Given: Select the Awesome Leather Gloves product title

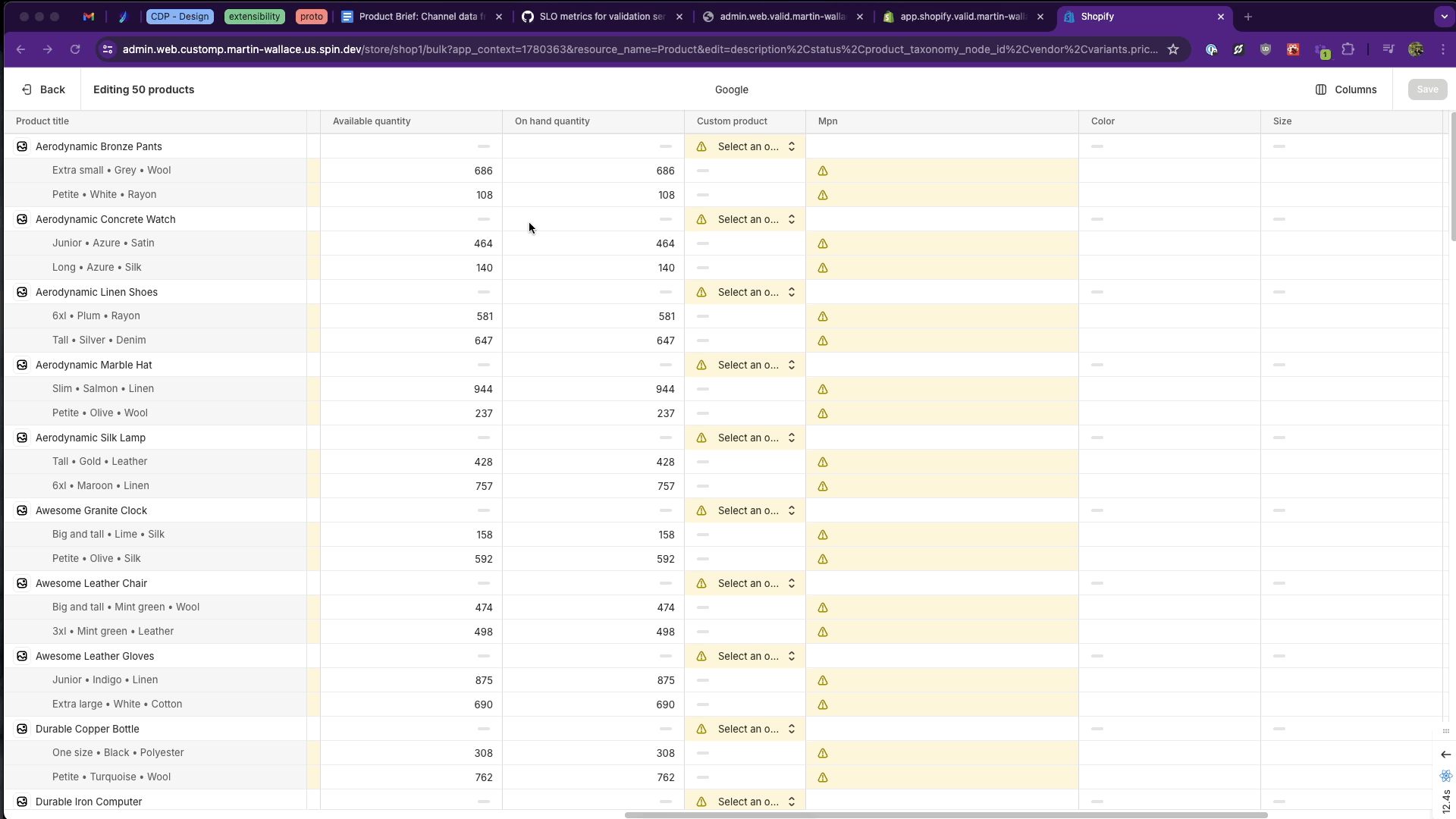Looking at the screenshot, I should pos(95,656).
